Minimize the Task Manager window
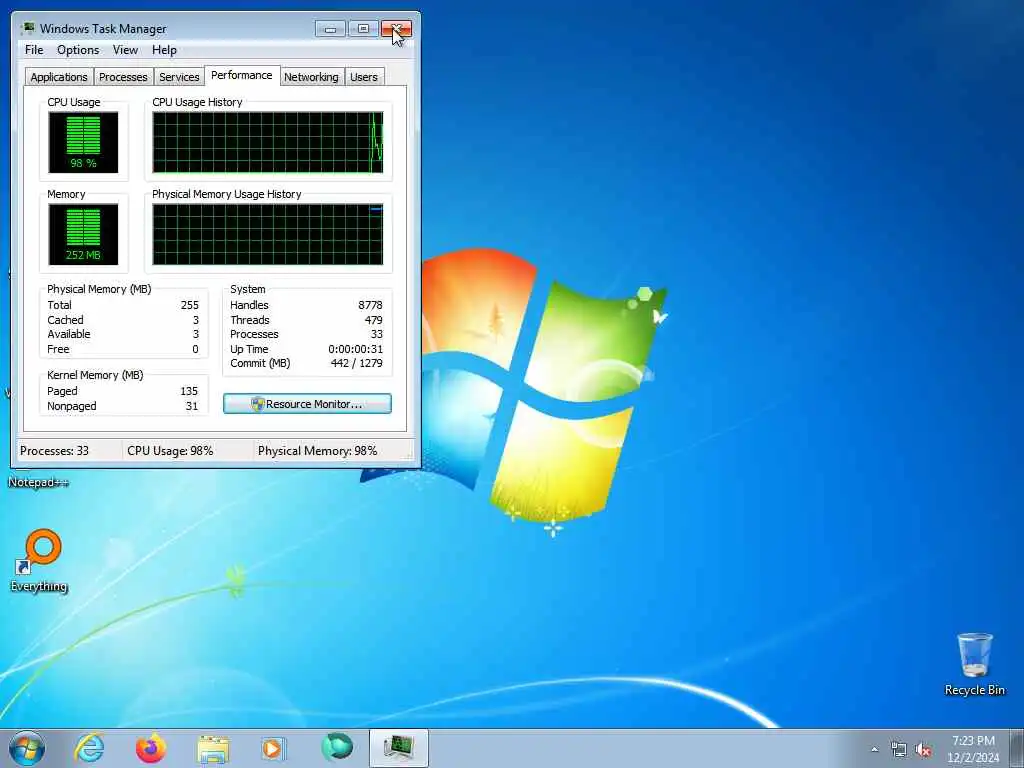Image resolution: width=1024 pixels, height=768 pixels. point(330,29)
